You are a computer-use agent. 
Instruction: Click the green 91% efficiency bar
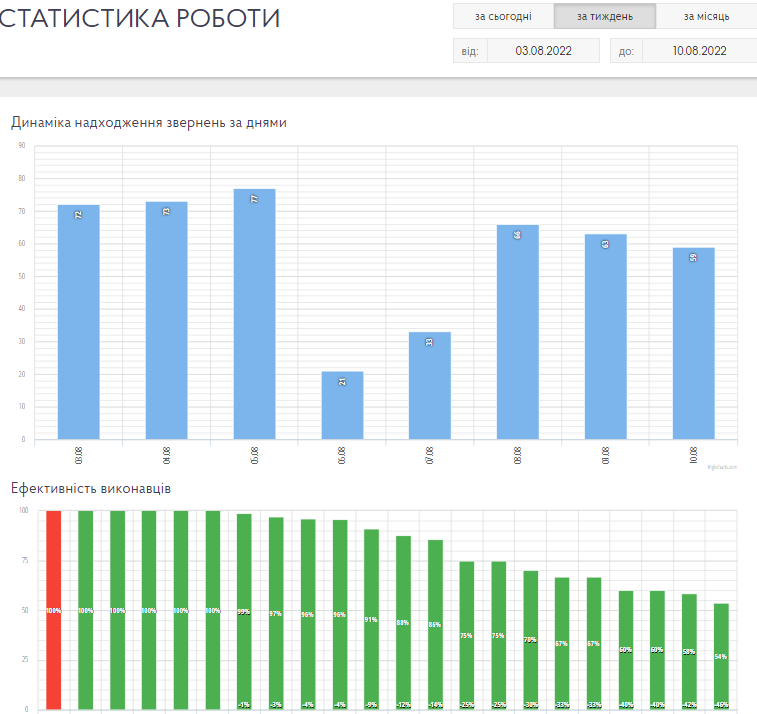click(x=371, y=619)
